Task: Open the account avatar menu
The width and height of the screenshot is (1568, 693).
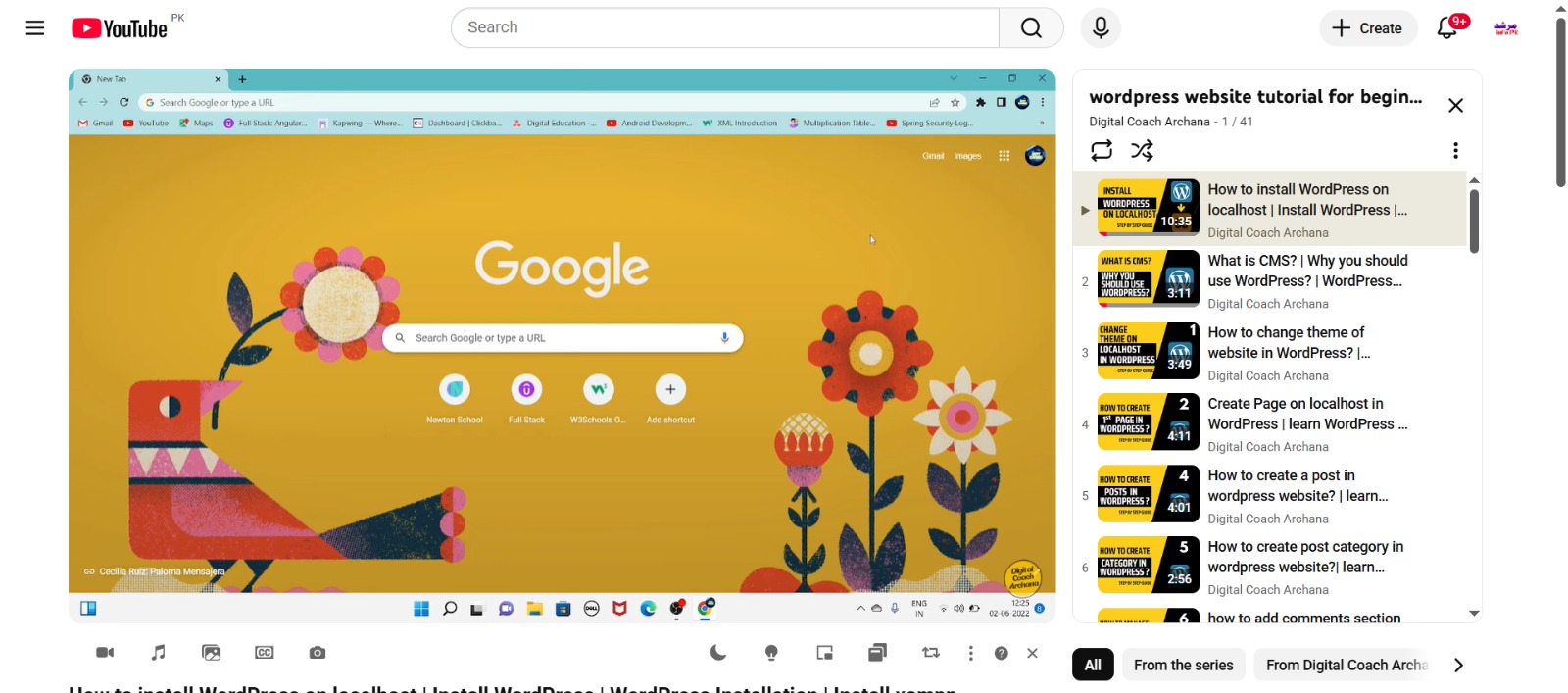Action: (x=1506, y=28)
